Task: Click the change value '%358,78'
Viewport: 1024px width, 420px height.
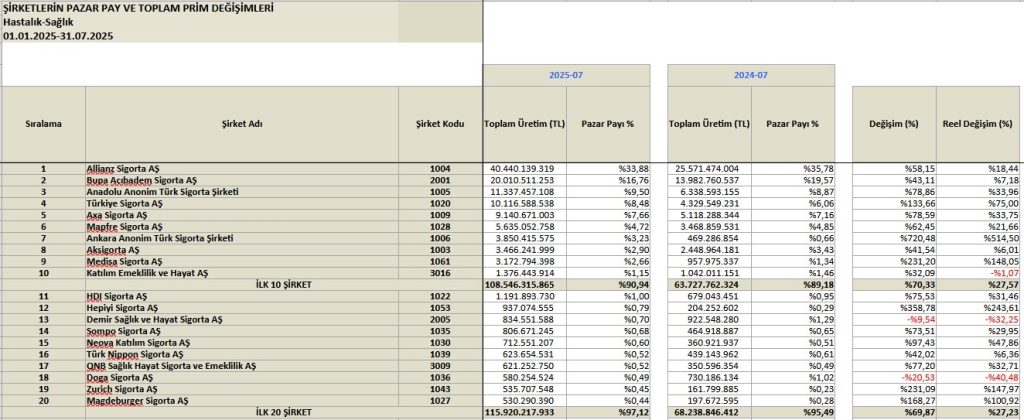Action: coord(894,307)
